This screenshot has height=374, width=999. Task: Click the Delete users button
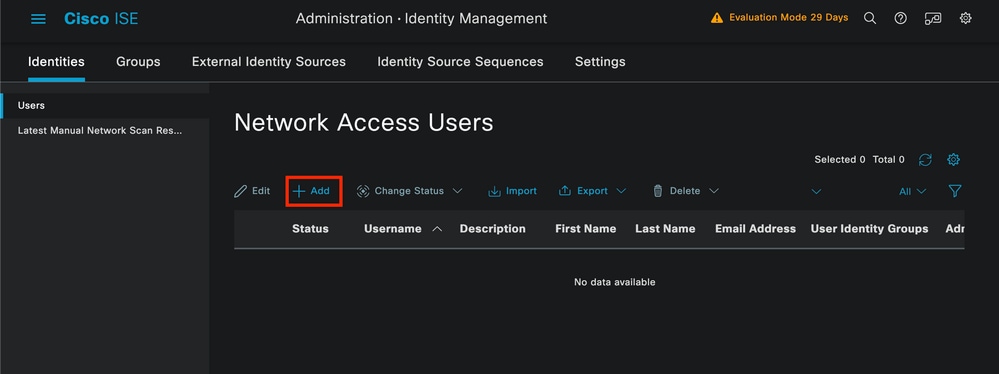(x=676, y=191)
